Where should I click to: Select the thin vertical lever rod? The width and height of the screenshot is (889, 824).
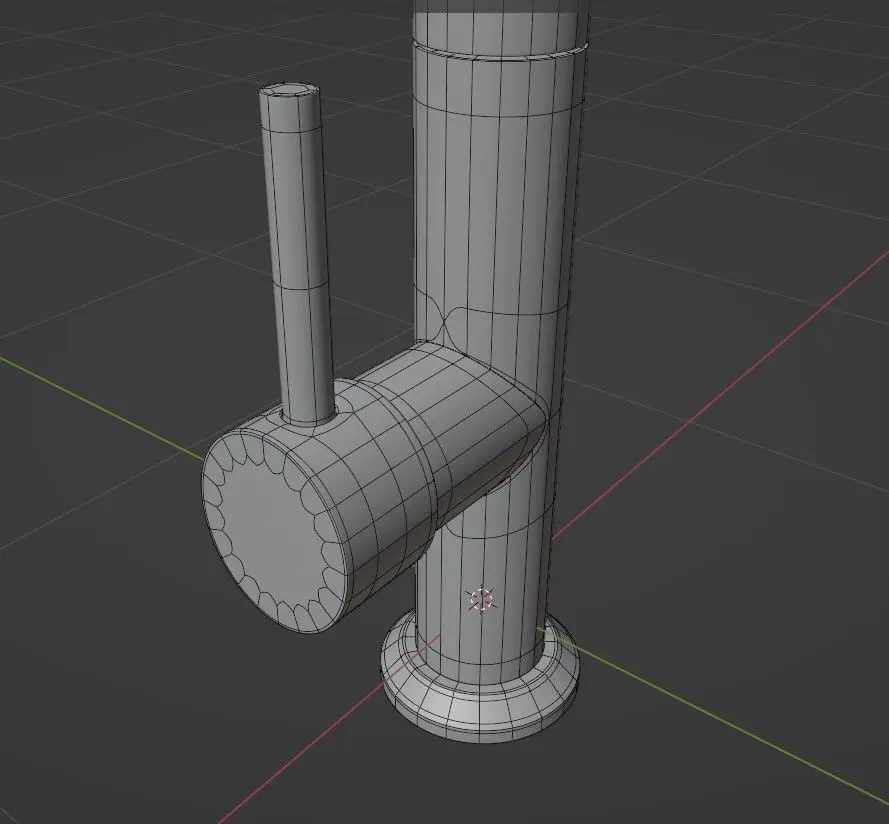pos(297,255)
